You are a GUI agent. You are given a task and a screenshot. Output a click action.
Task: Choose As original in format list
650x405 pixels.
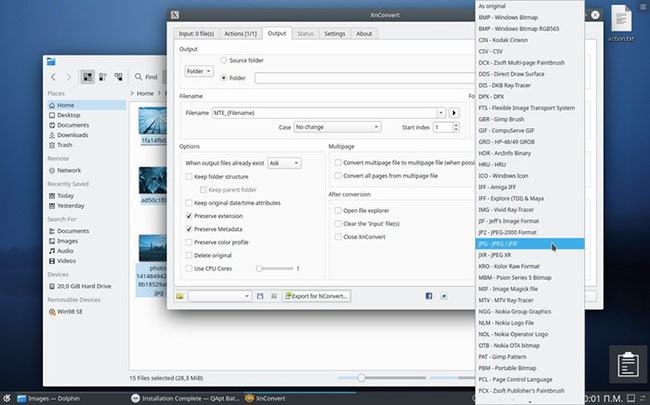(x=530, y=6)
